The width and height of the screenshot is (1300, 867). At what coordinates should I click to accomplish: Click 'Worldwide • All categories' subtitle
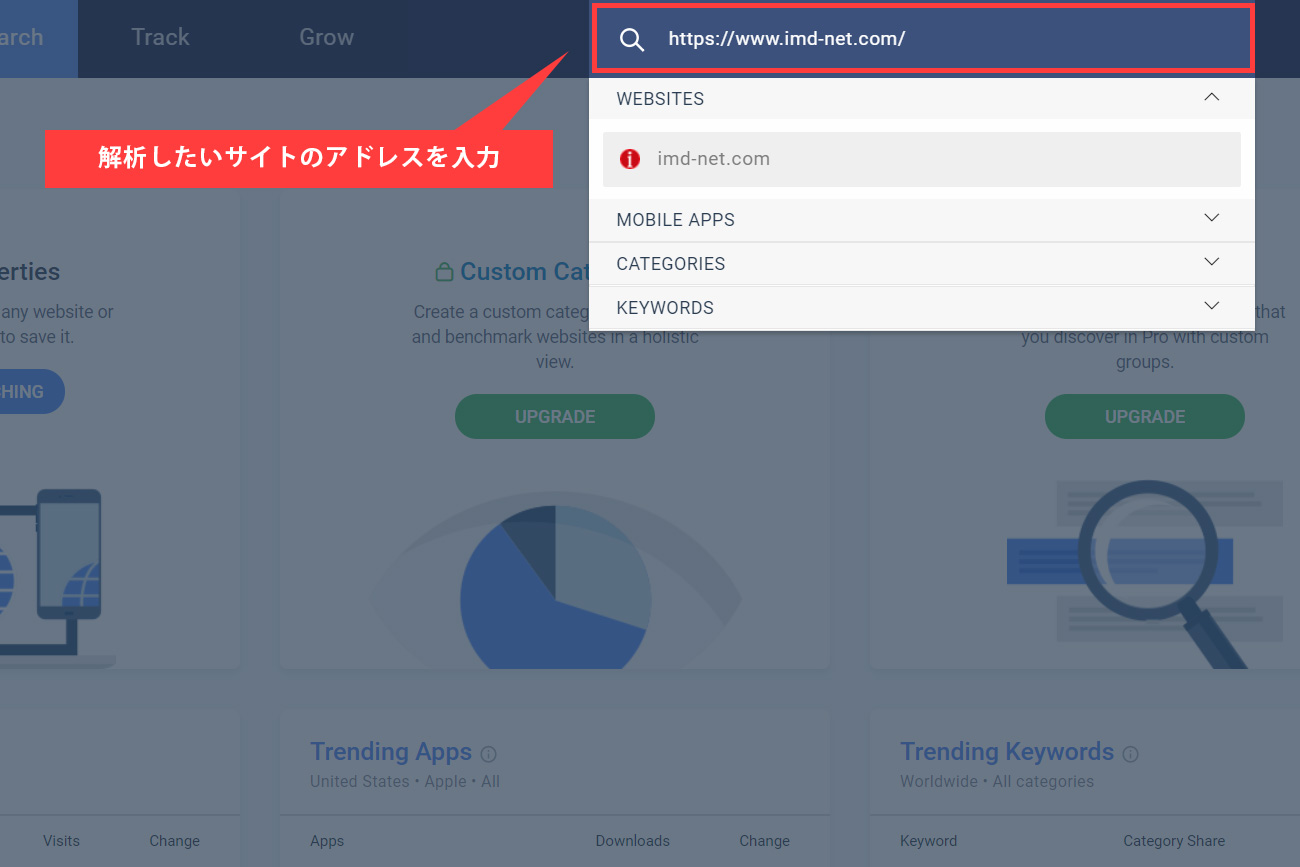click(x=997, y=781)
